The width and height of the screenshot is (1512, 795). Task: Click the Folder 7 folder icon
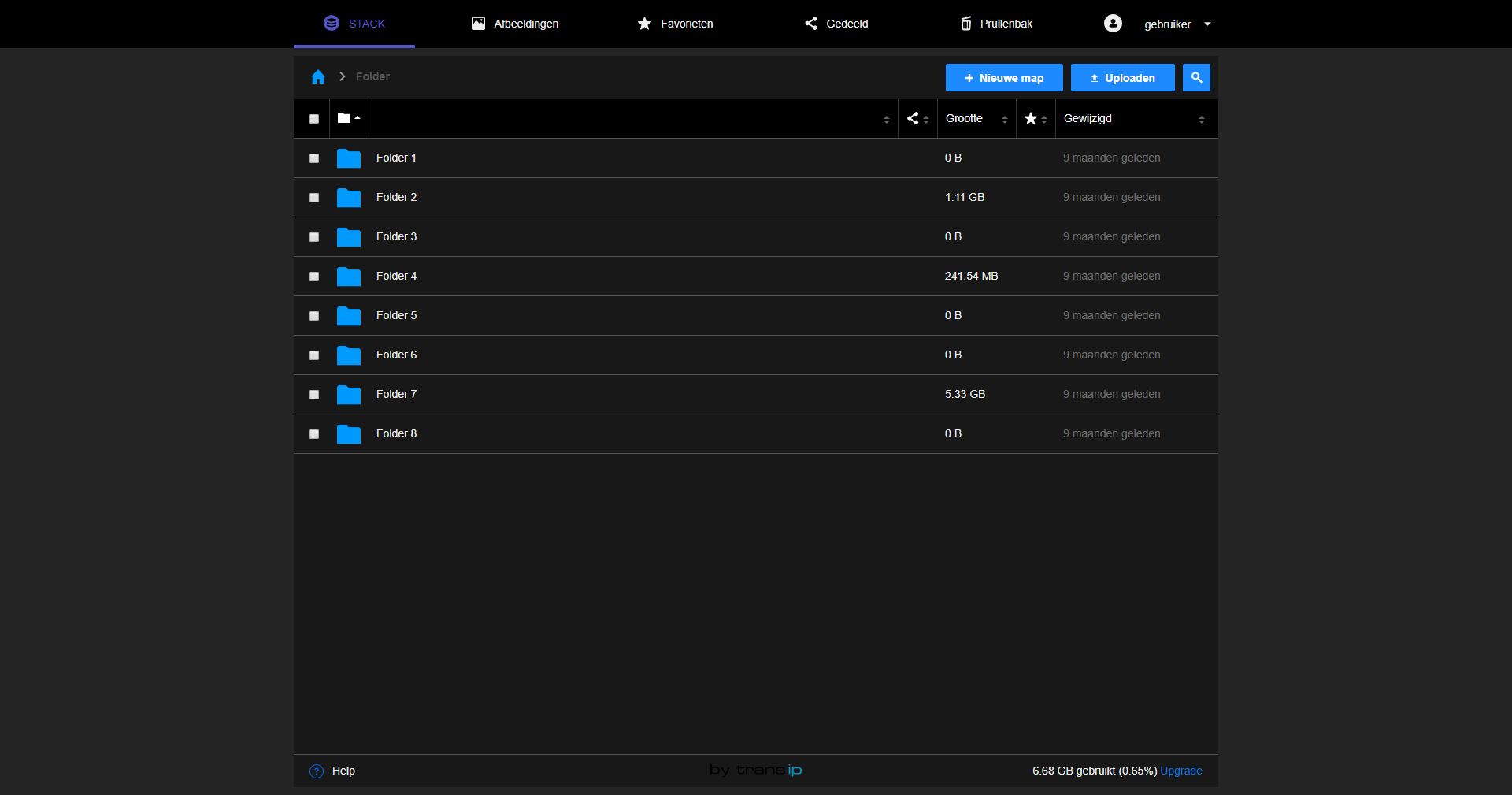pyautogui.click(x=348, y=395)
